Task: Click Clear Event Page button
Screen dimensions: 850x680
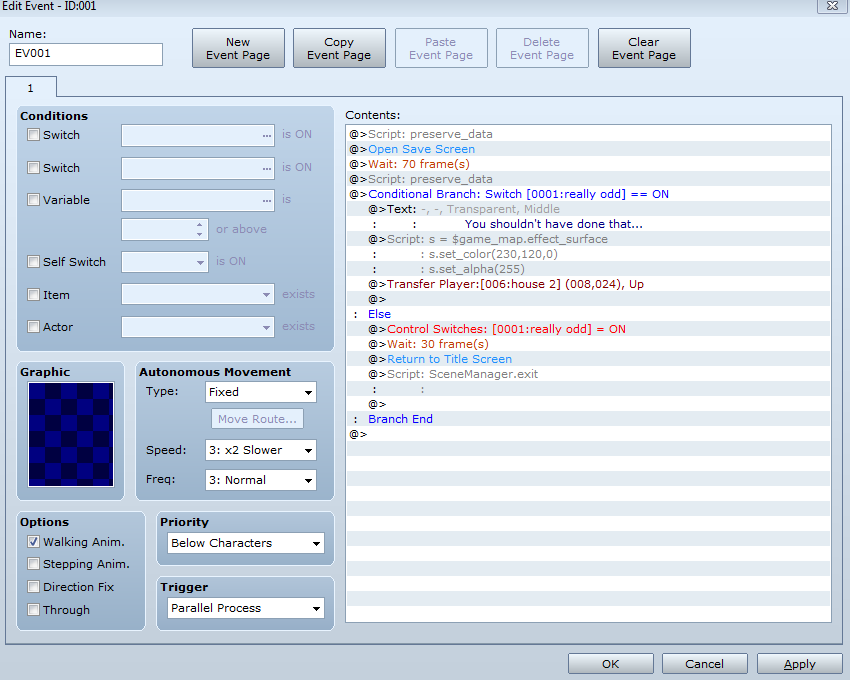Action: tap(644, 48)
